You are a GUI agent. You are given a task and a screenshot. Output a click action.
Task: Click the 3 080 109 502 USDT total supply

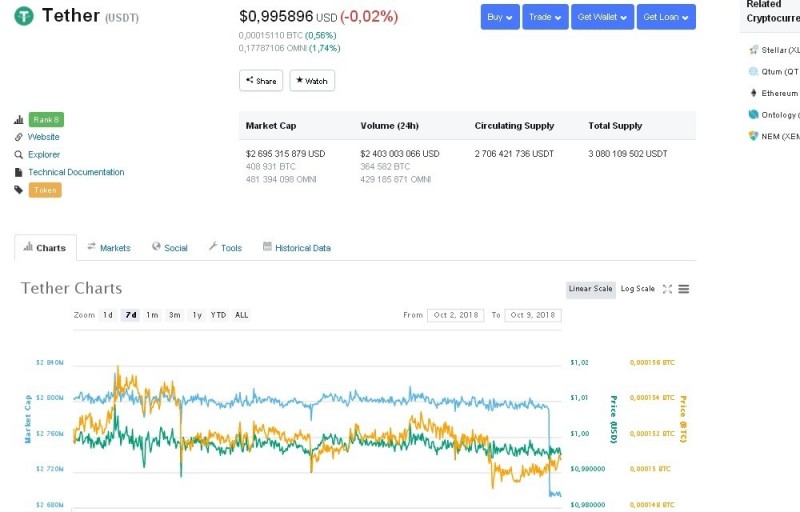pyautogui.click(x=628, y=153)
